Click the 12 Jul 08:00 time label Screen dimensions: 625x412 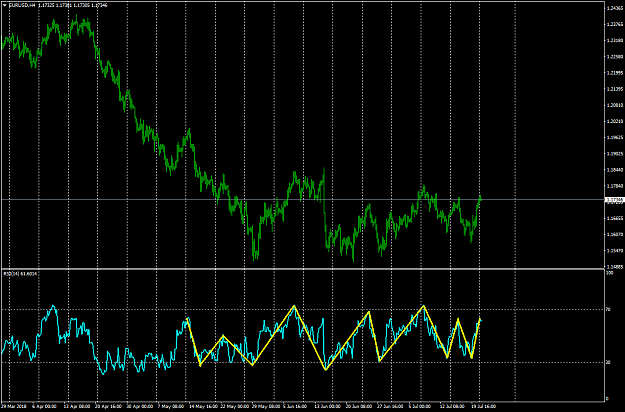point(452,406)
